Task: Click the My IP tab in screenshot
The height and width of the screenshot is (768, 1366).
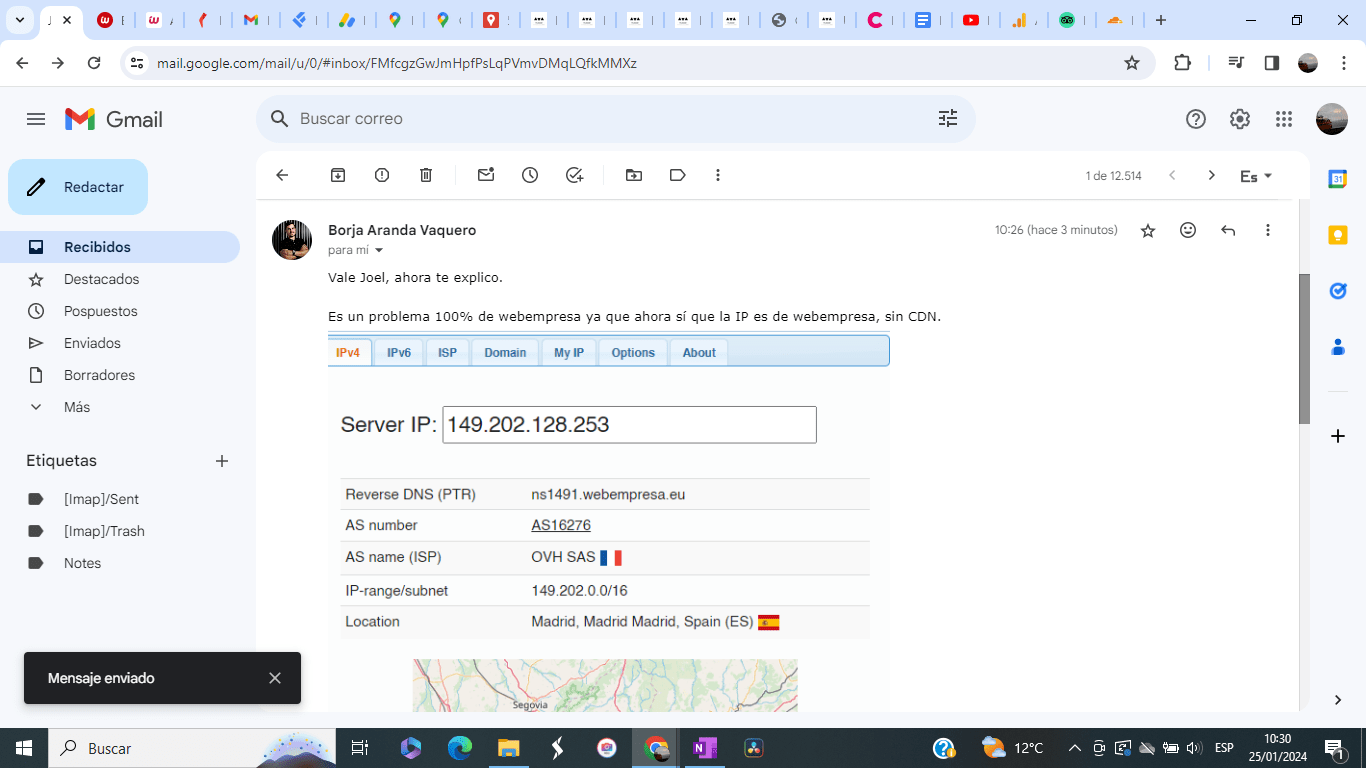Action: tap(569, 352)
